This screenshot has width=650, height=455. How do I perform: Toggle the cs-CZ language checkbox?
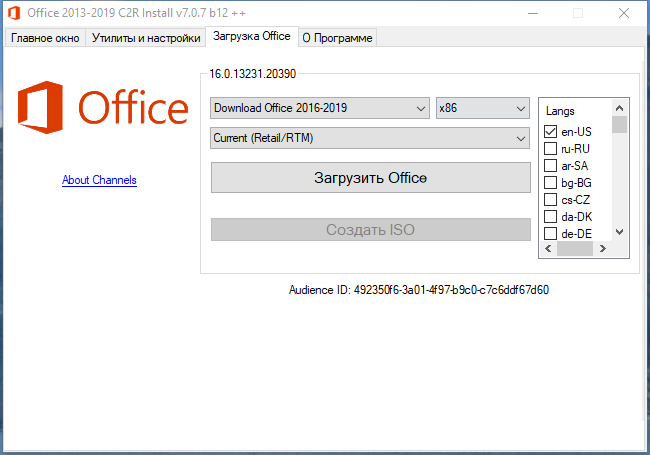(x=550, y=200)
